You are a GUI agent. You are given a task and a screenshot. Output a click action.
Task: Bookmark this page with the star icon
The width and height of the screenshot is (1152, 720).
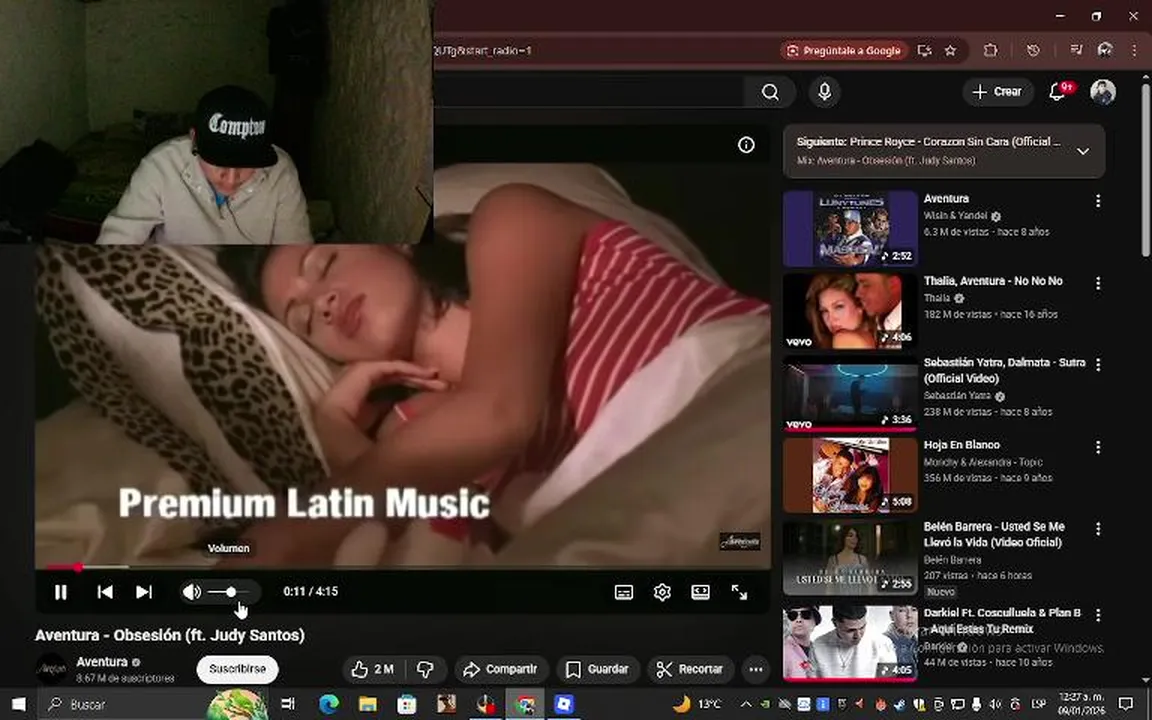click(x=950, y=51)
